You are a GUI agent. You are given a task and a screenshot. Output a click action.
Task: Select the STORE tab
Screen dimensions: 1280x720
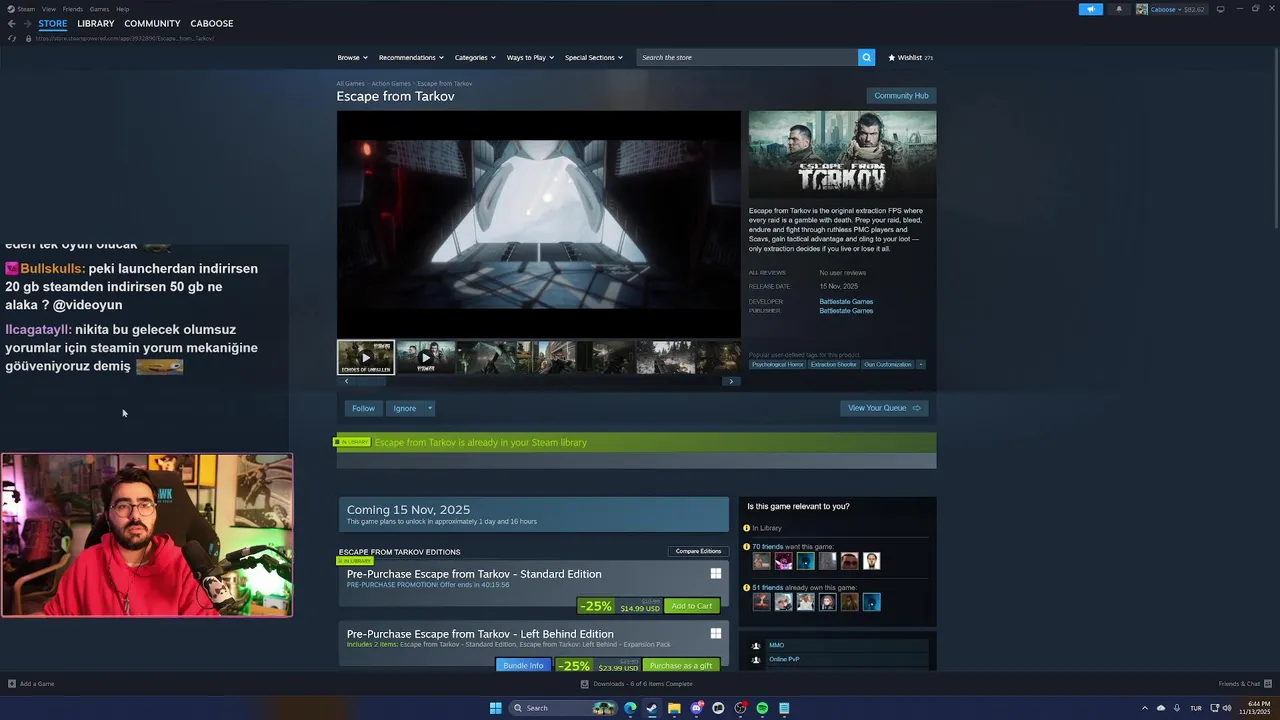tap(53, 23)
